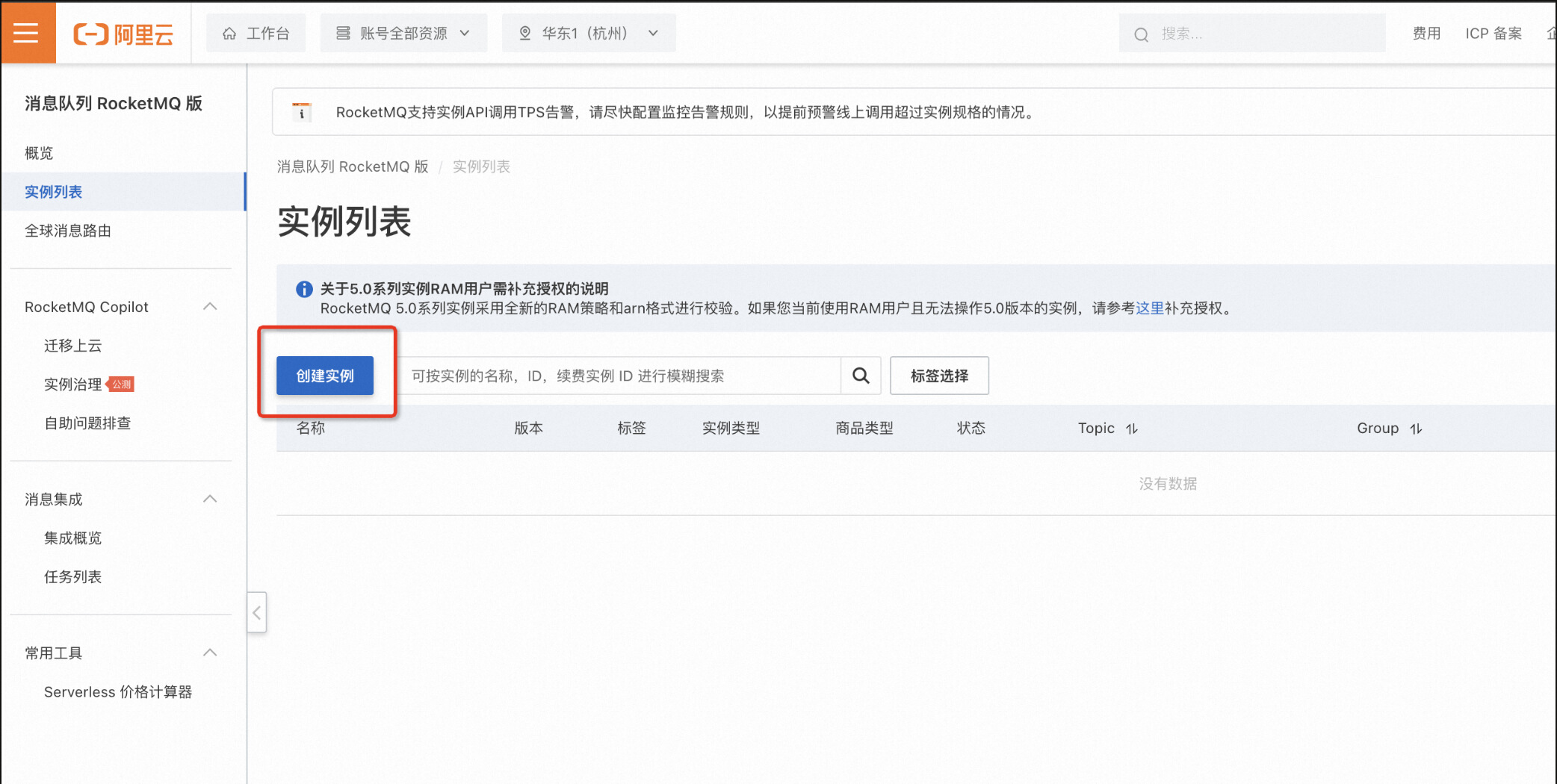Expand the 账号全部资源 dropdown

coord(403,33)
